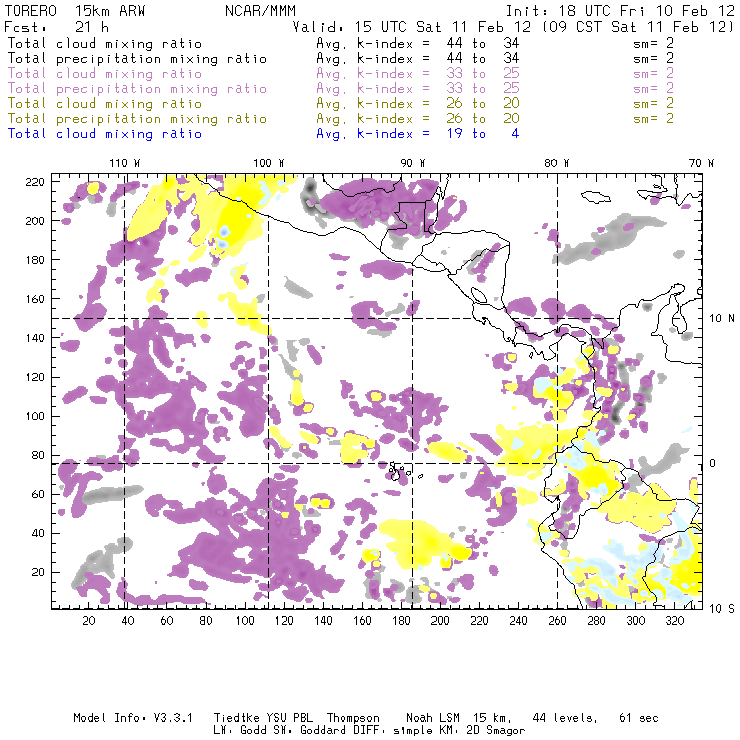Click "sm= 2" in the olive precipitation row
This screenshot has width=740, height=740.
click(x=653, y=118)
